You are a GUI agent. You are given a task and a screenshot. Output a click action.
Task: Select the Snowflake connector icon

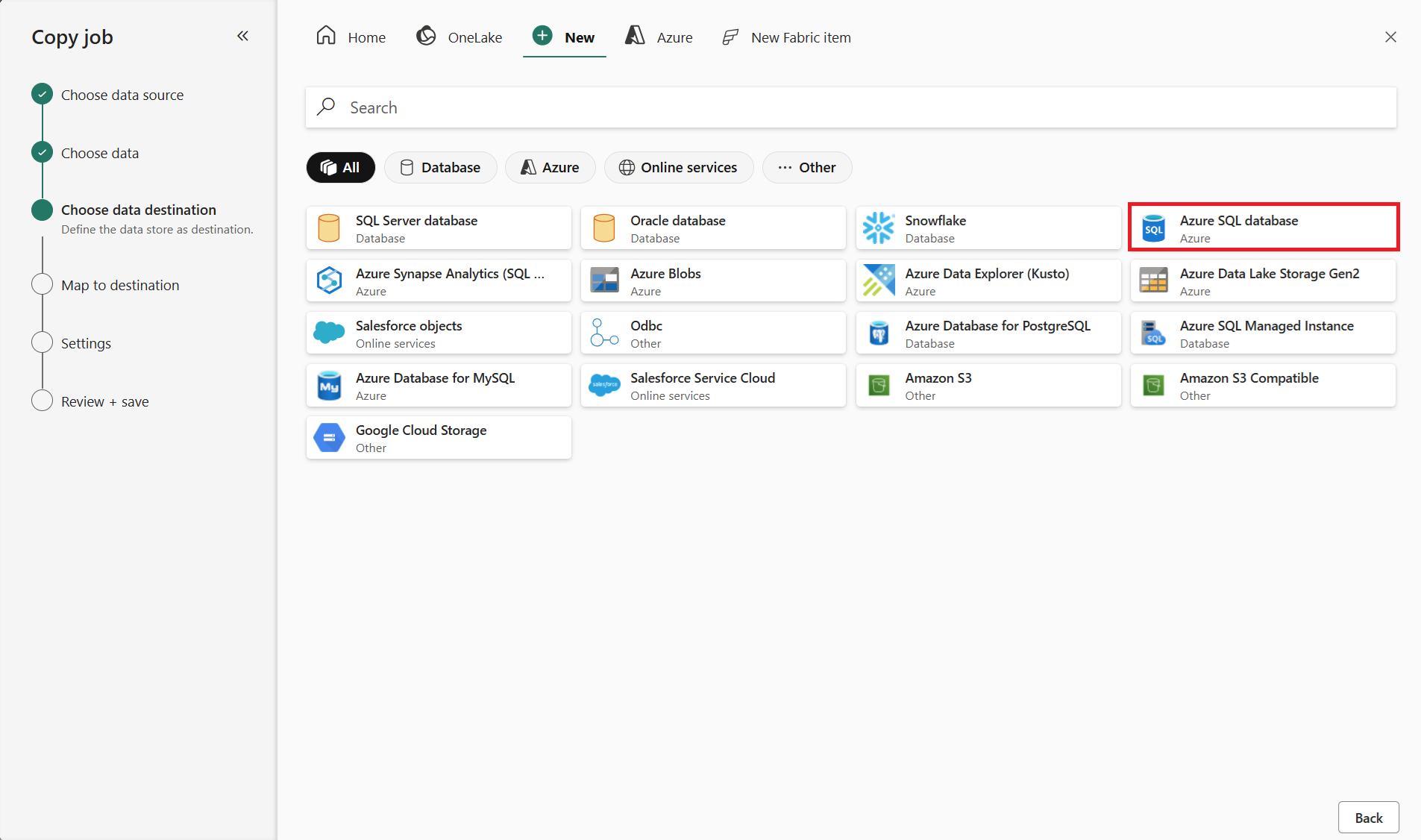pyautogui.click(x=878, y=228)
